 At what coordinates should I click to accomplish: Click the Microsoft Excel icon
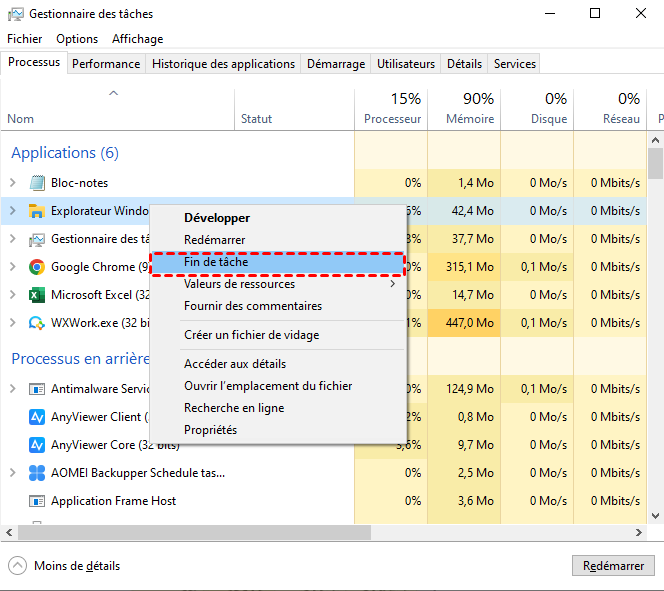click(37, 295)
